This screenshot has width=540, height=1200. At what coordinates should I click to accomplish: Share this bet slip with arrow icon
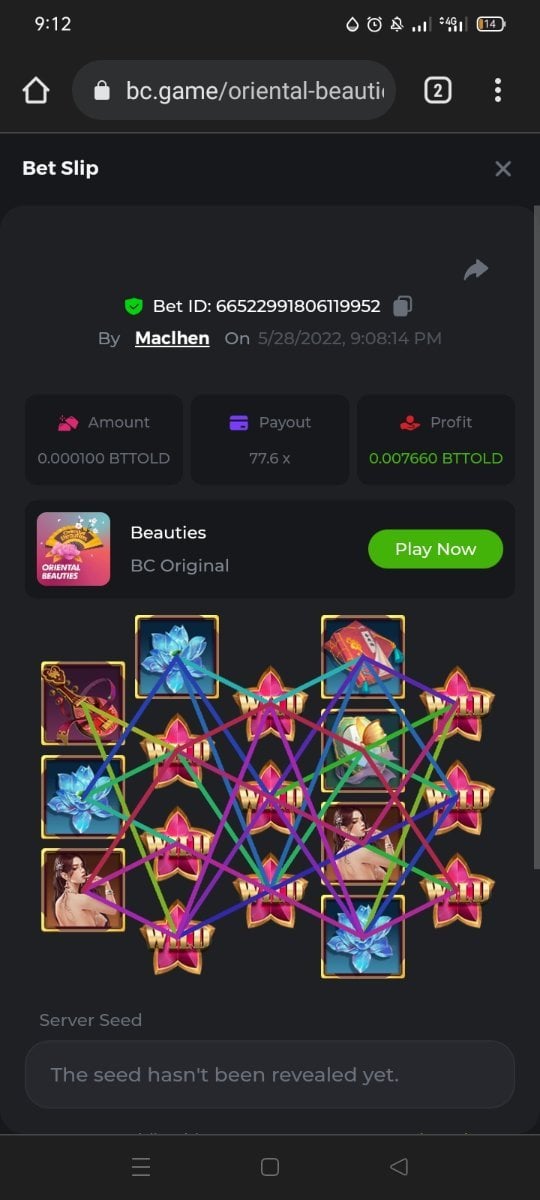pyautogui.click(x=476, y=269)
